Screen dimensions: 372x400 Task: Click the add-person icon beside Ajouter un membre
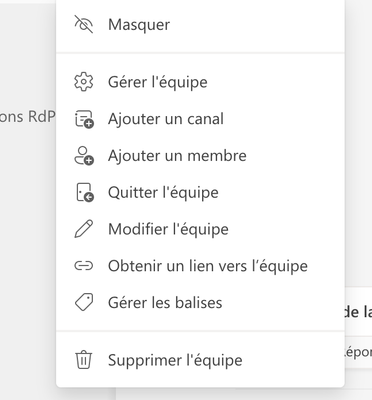coord(84,156)
